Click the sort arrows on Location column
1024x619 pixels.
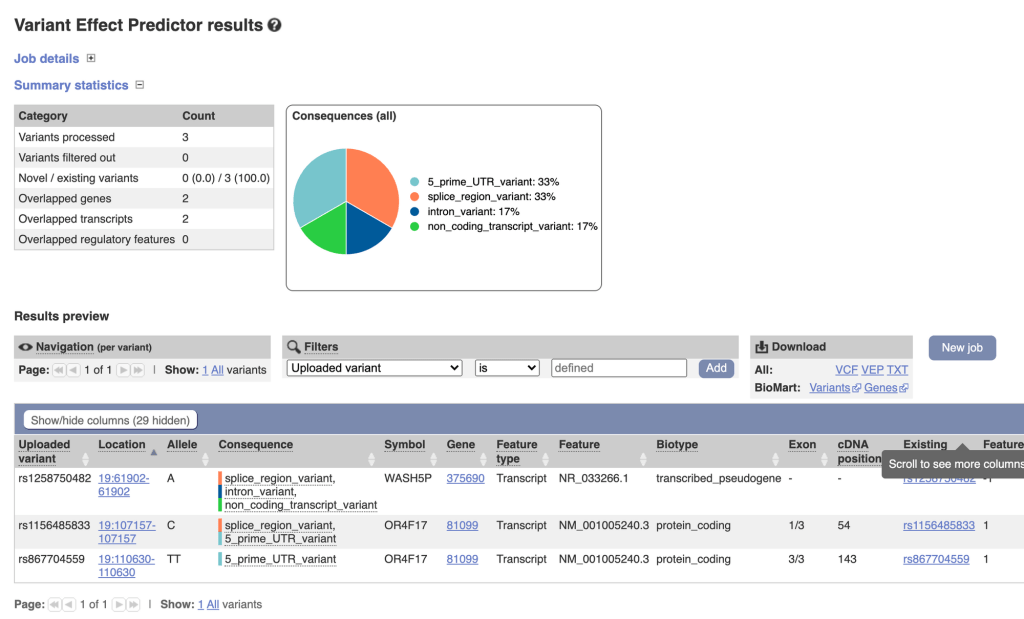tap(153, 452)
